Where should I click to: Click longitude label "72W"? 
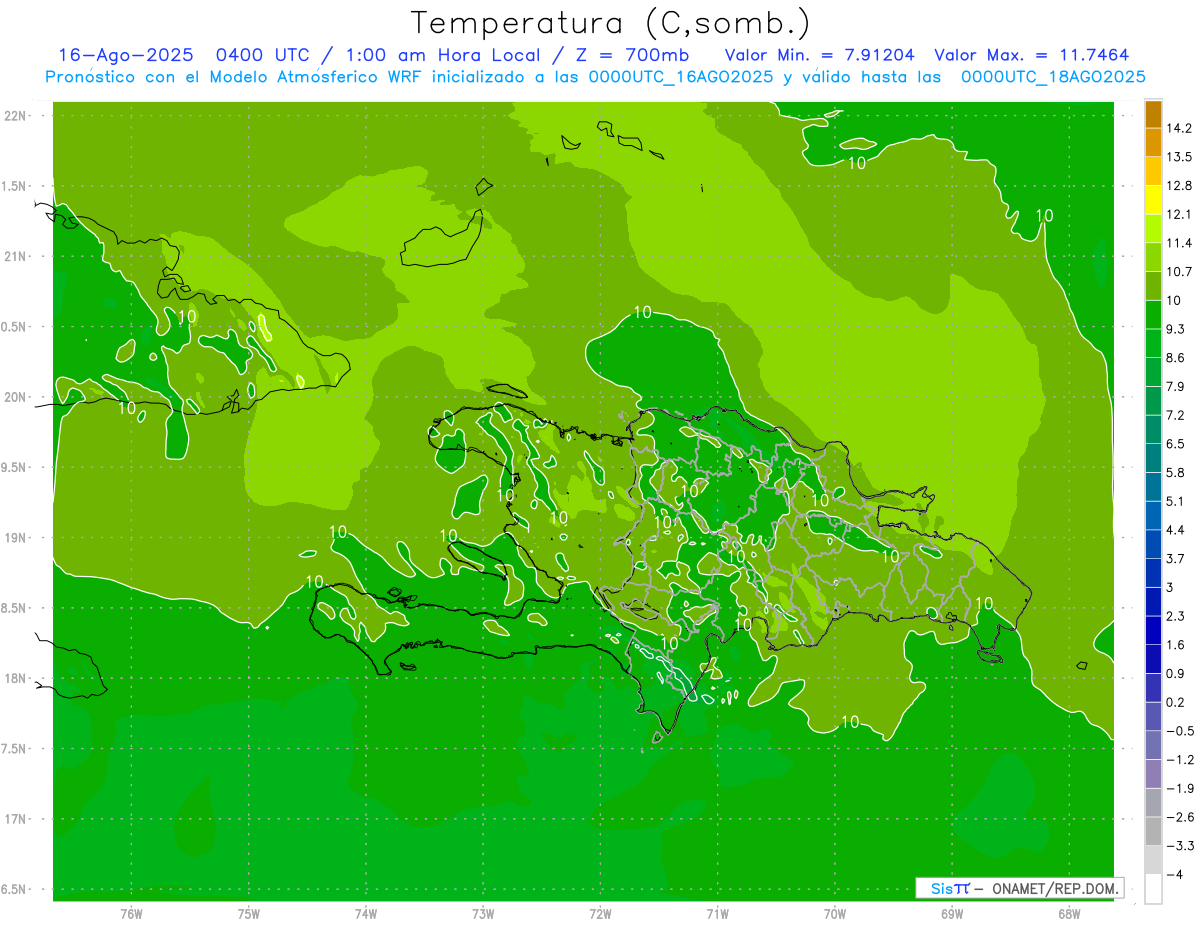tap(600, 913)
